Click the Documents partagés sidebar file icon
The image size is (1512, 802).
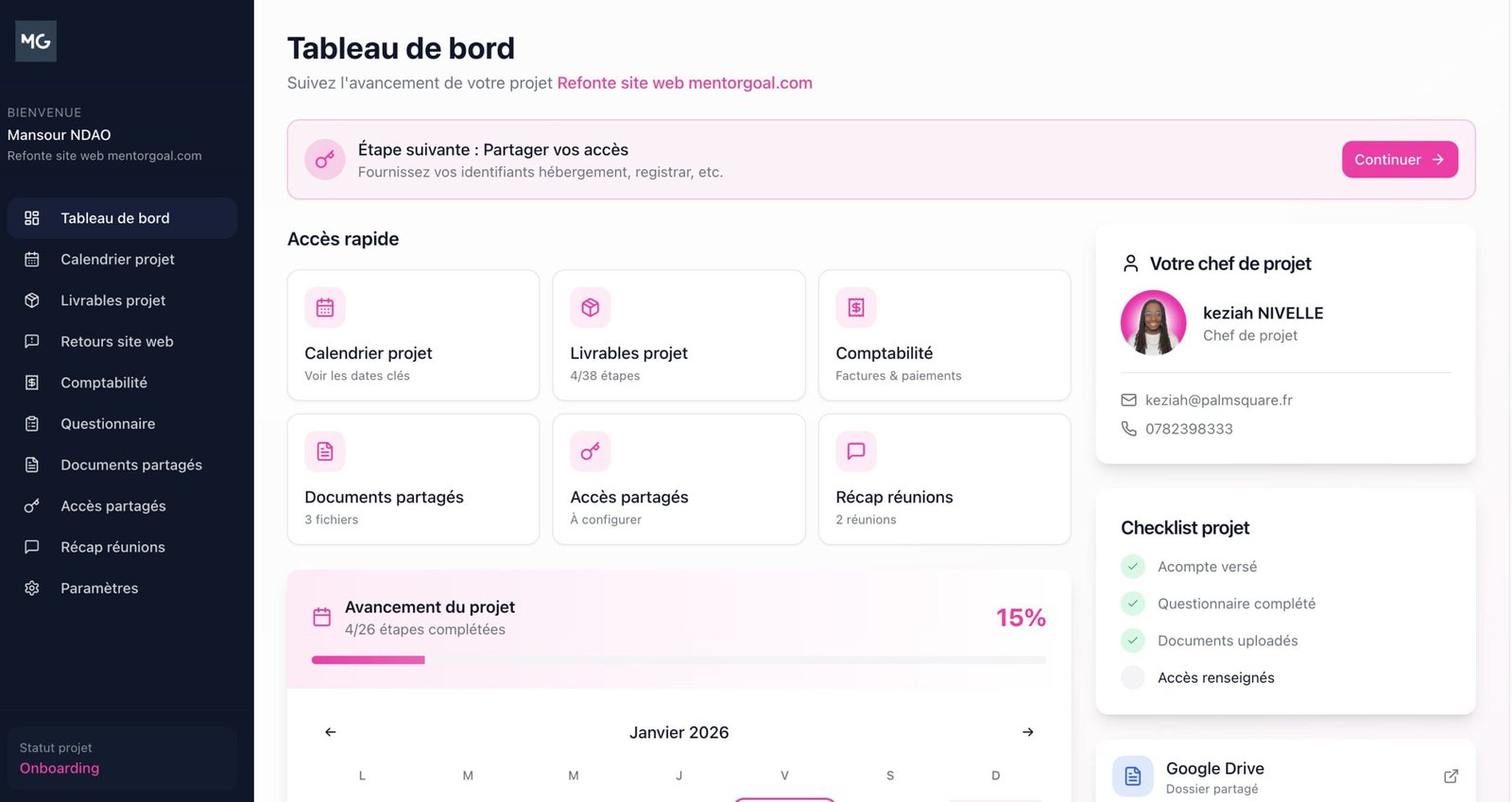click(x=32, y=465)
